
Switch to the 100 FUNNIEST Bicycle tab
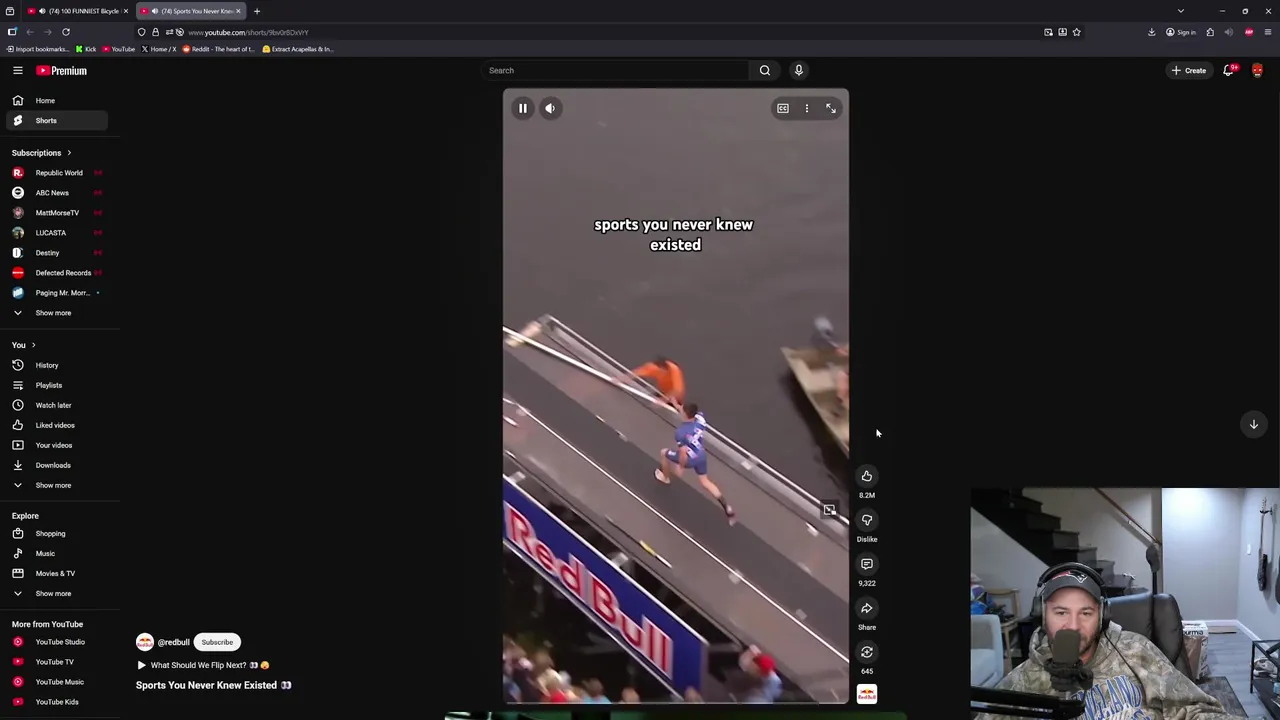77,11
